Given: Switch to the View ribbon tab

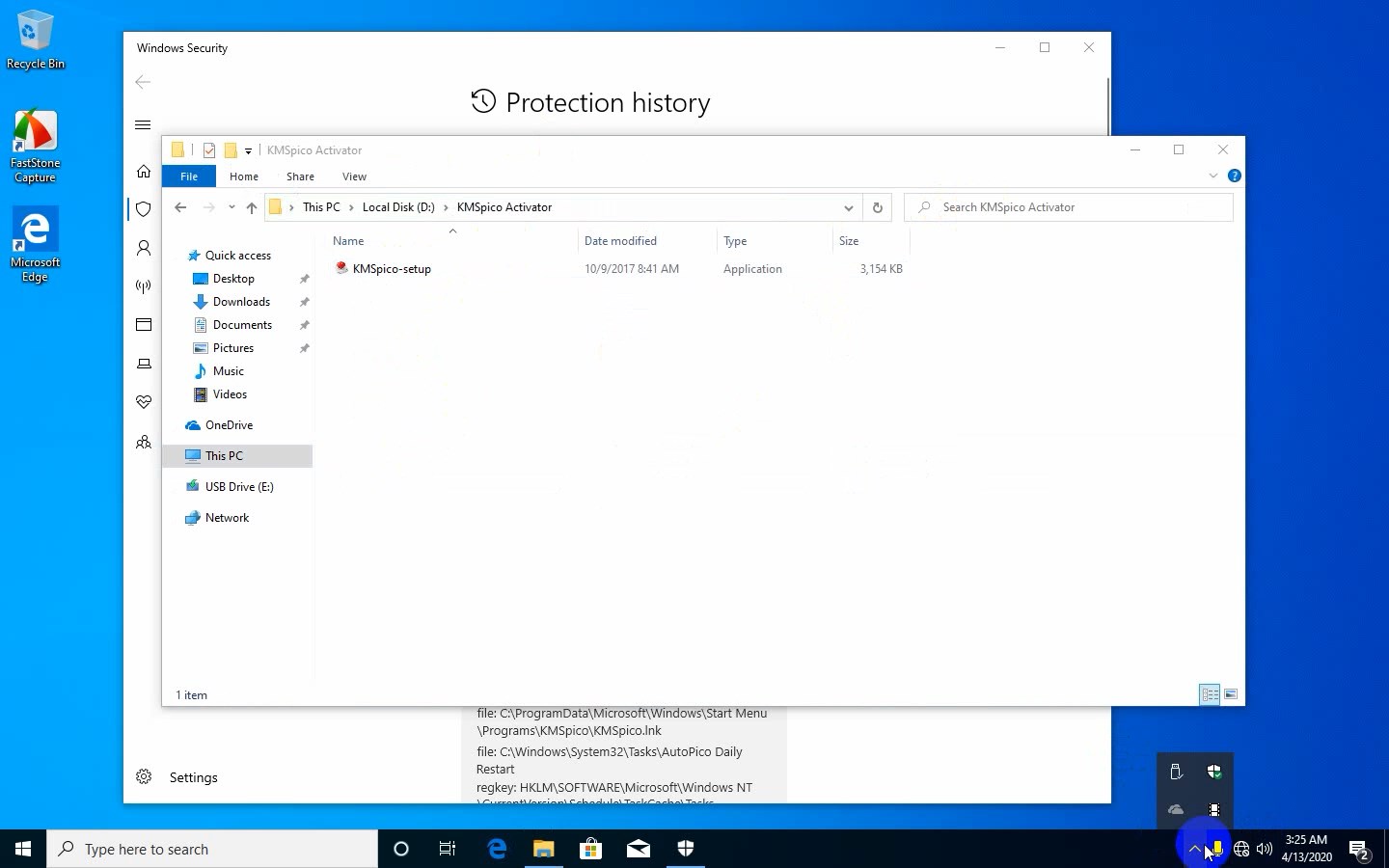Looking at the screenshot, I should click(x=354, y=176).
